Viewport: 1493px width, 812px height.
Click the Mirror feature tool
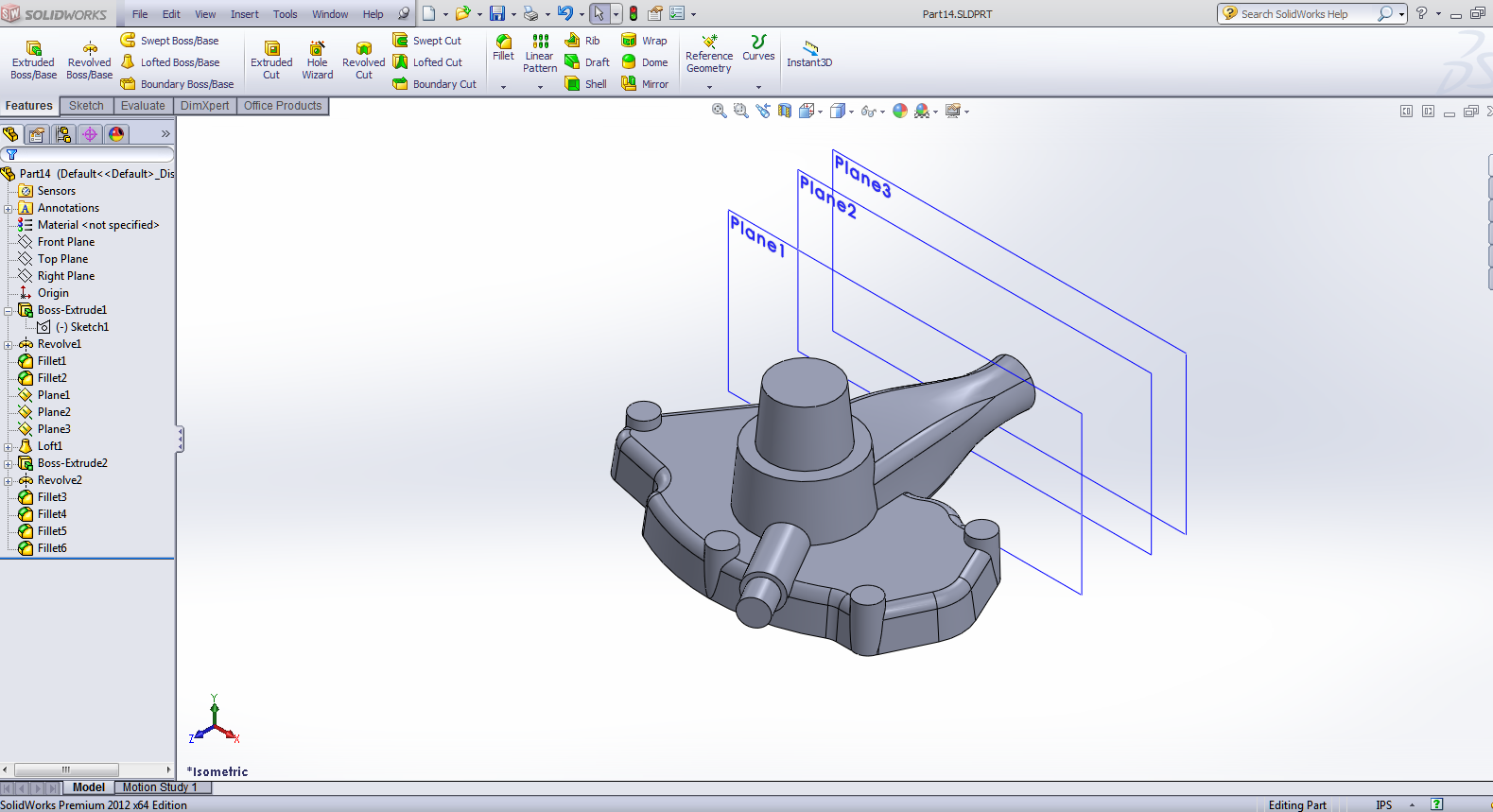(x=645, y=84)
